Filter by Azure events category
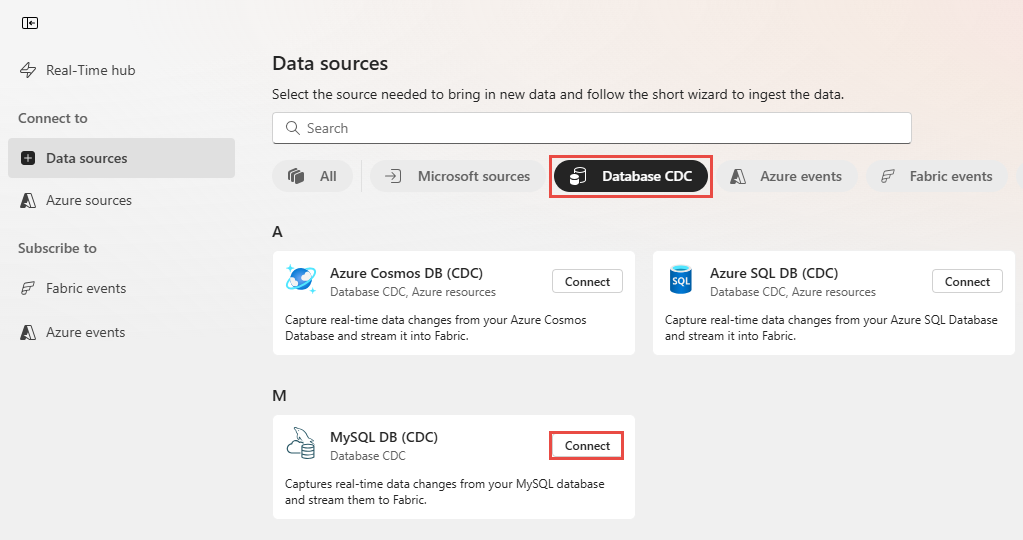 [x=787, y=176]
